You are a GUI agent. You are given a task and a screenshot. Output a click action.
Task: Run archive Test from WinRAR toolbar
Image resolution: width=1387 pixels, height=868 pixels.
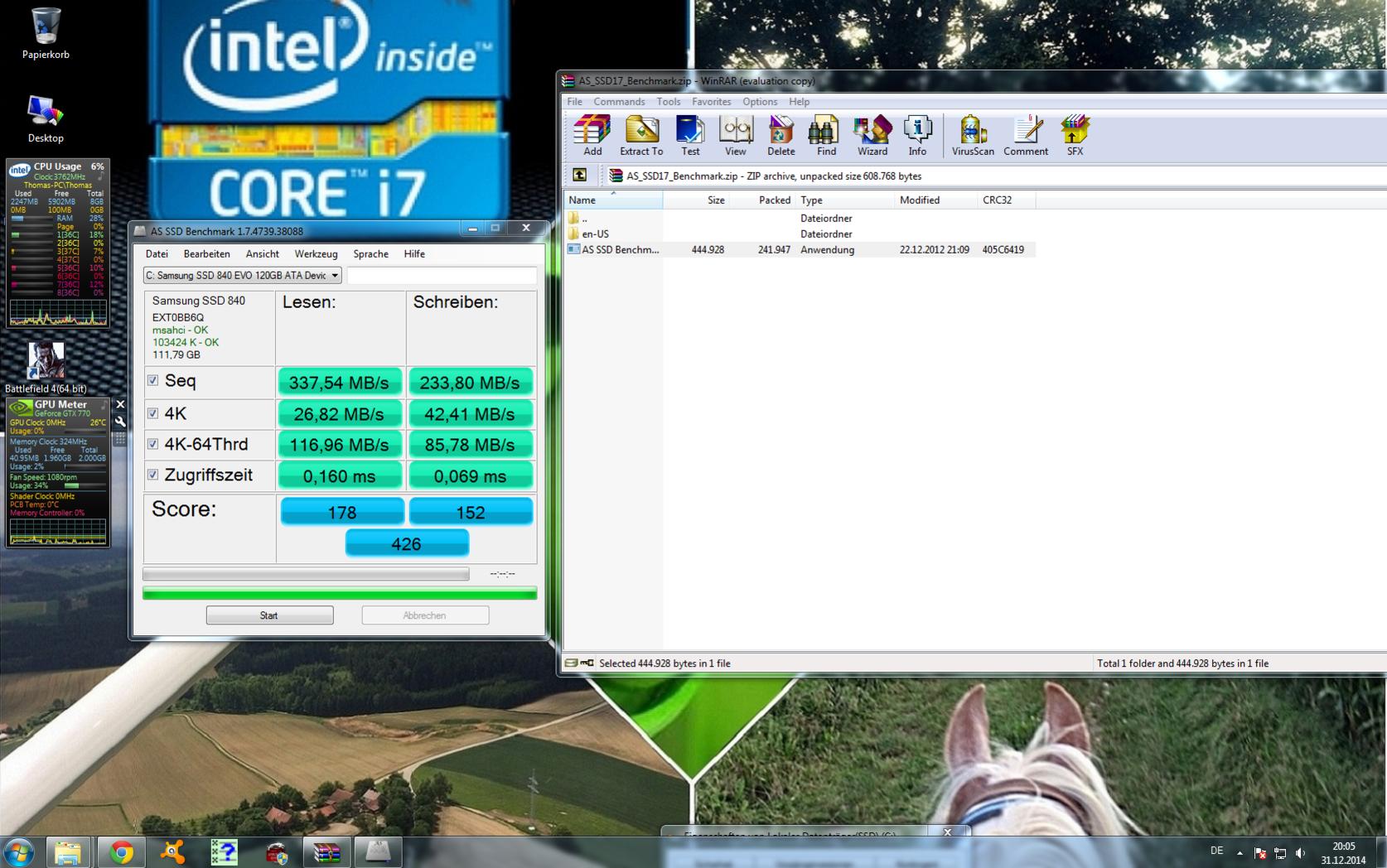pos(690,135)
